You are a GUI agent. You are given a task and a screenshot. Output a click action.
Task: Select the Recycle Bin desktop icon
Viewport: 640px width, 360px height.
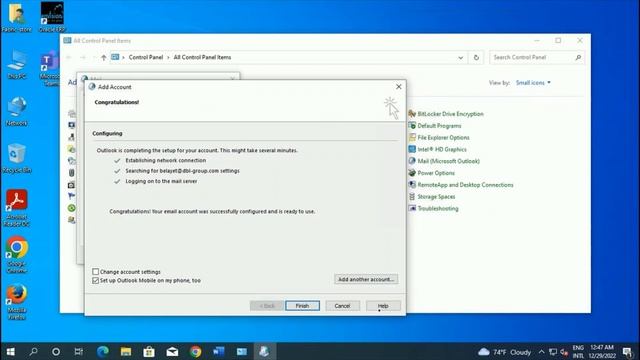pyautogui.click(x=17, y=158)
